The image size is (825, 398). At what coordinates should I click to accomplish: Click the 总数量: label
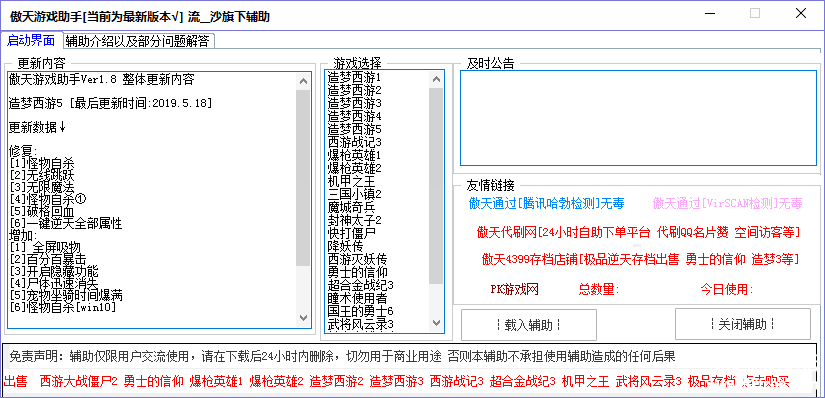[599, 289]
